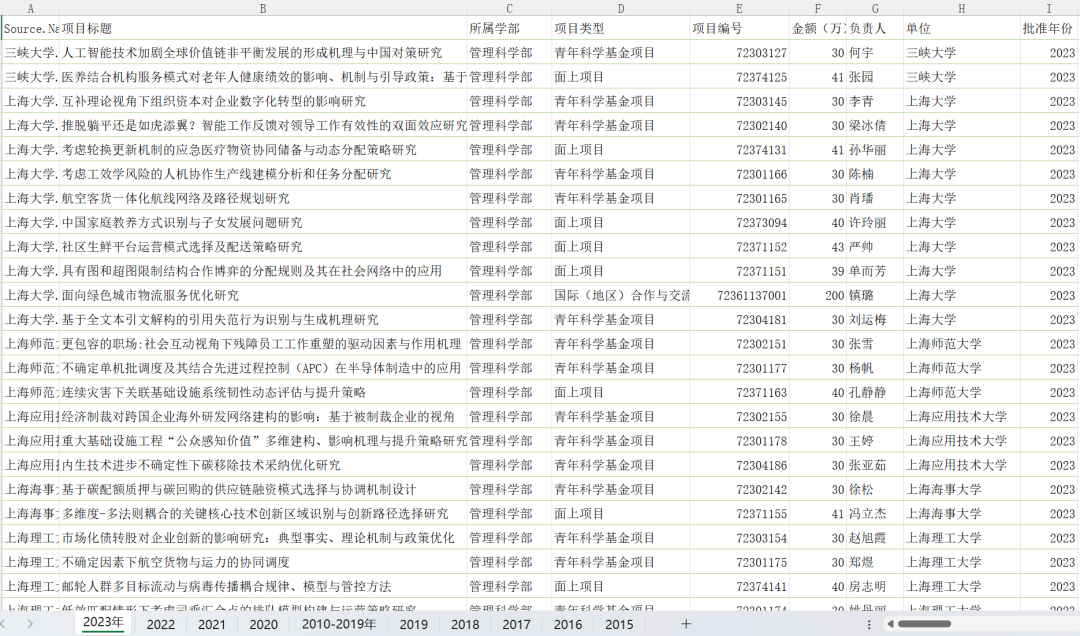Select the cell with name 房志明
1080x636 pixels.
[875, 586]
